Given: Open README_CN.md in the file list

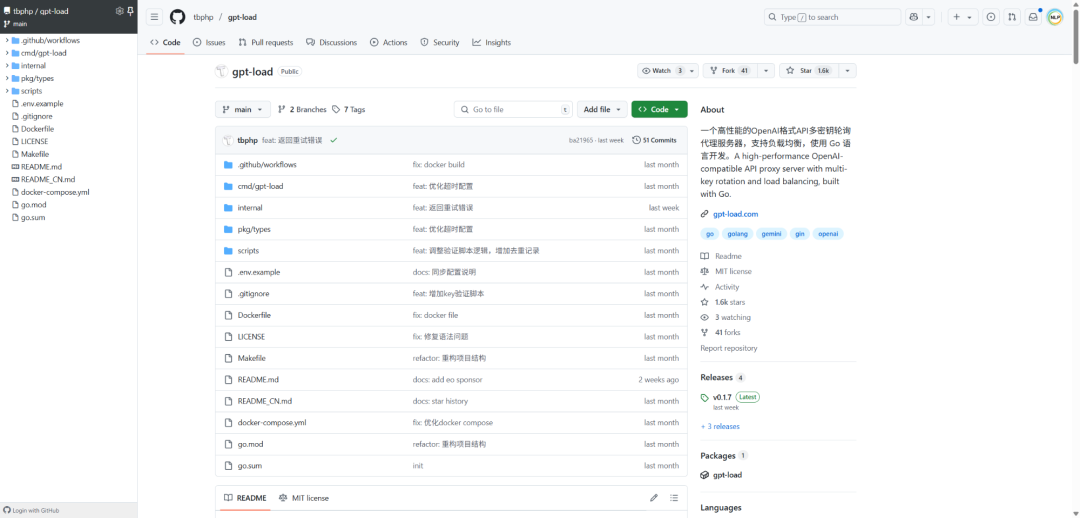Looking at the screenshot, I should 264,402.
